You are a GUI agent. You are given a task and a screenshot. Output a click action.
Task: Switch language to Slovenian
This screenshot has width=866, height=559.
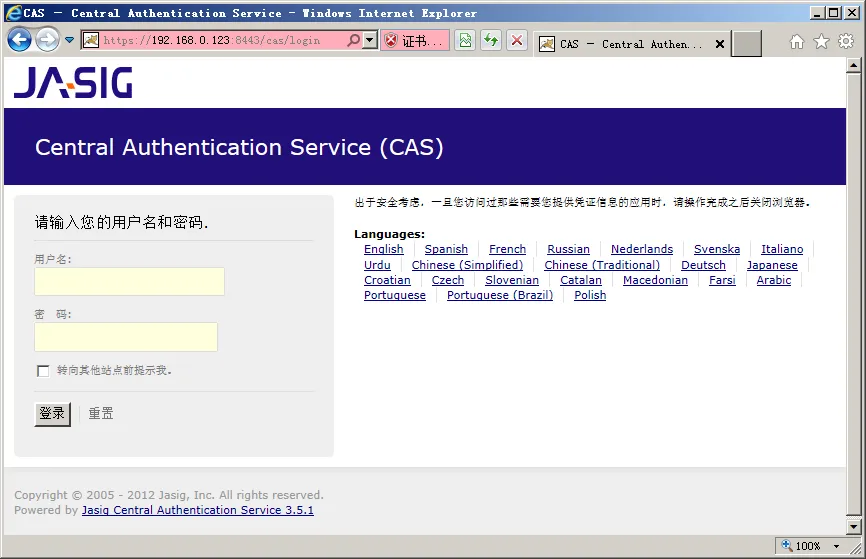click(x=512, y=280)
